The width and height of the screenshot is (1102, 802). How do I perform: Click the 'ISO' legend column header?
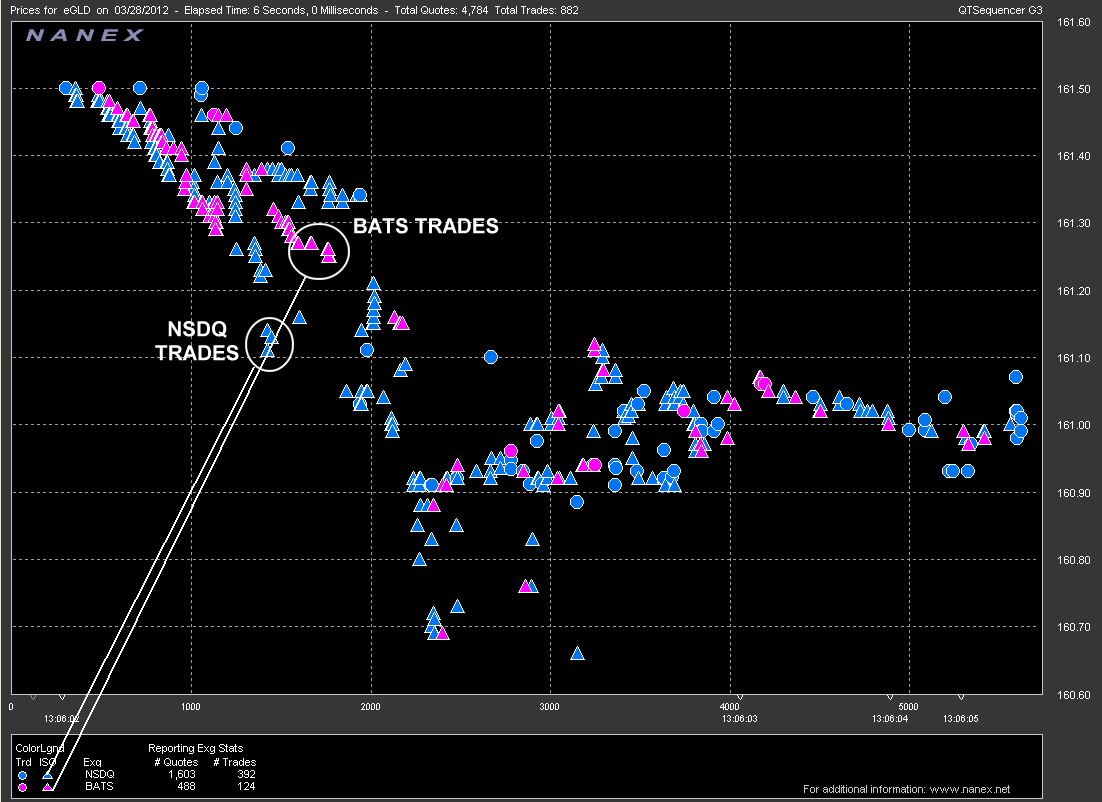(x=47, y=762)
